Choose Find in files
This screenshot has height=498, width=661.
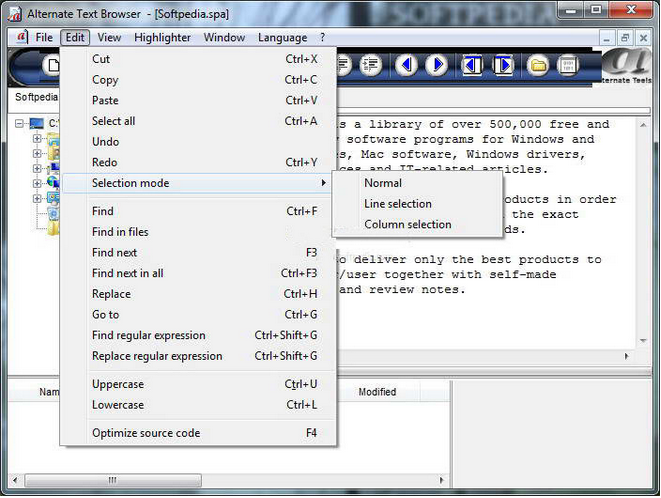199,232
